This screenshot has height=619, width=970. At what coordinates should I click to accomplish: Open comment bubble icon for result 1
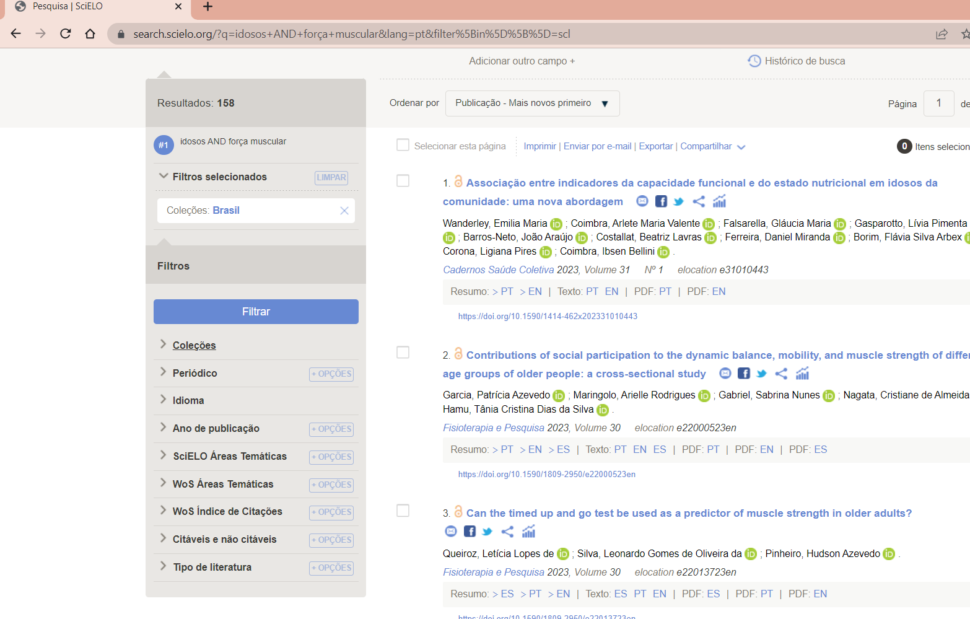click(642, 202)
